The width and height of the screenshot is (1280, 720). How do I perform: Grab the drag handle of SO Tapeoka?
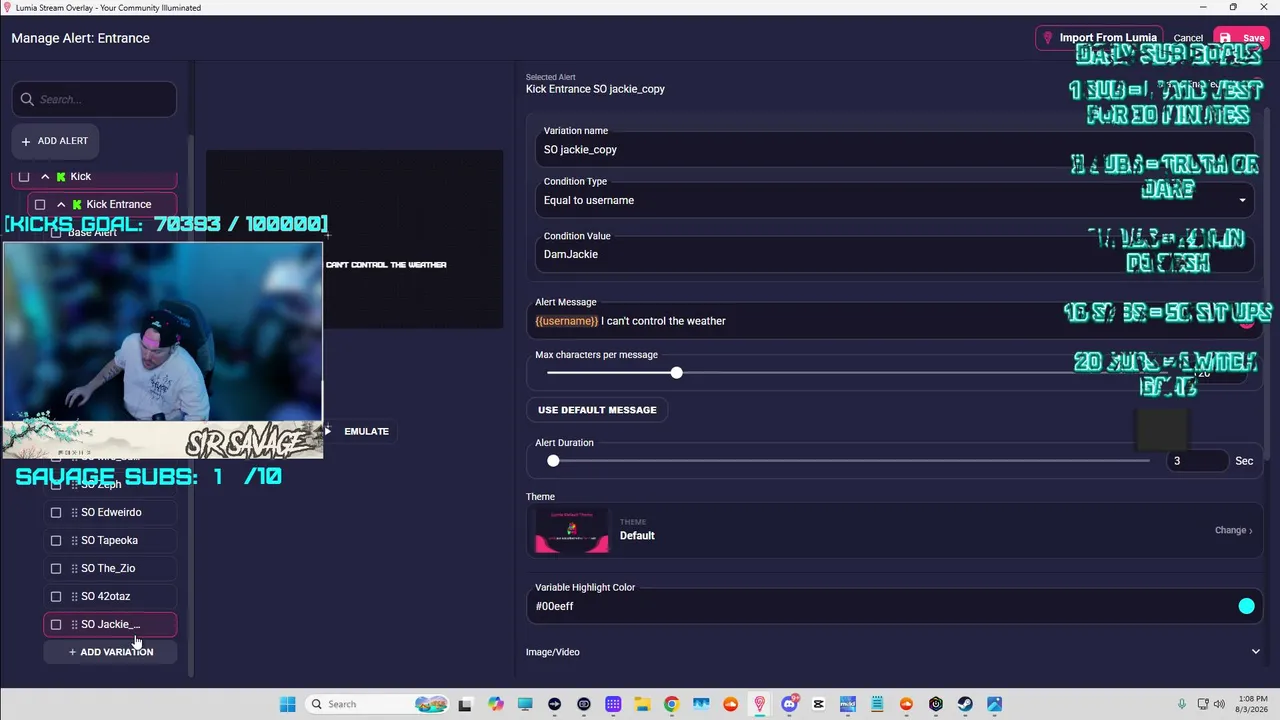tap(74, 540)
